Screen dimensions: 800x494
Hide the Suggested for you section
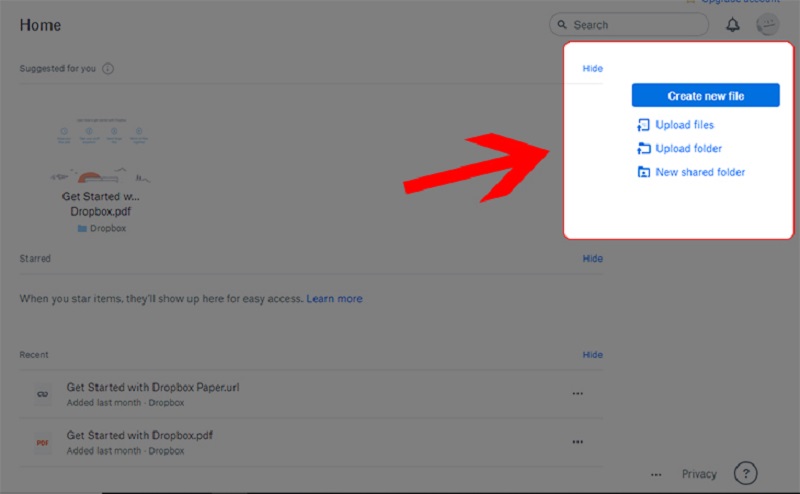point(592,68)
